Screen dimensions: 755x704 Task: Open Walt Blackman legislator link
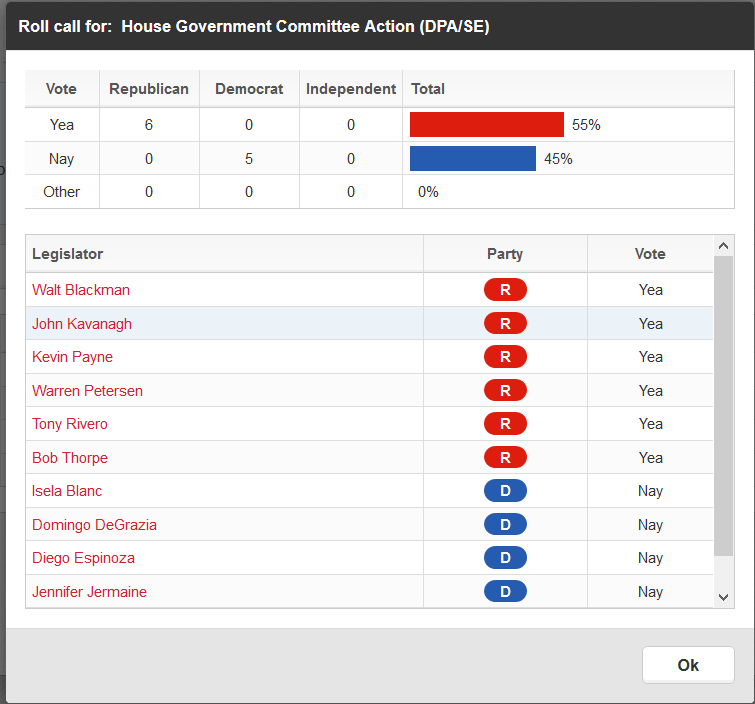[x=81, y=290]
